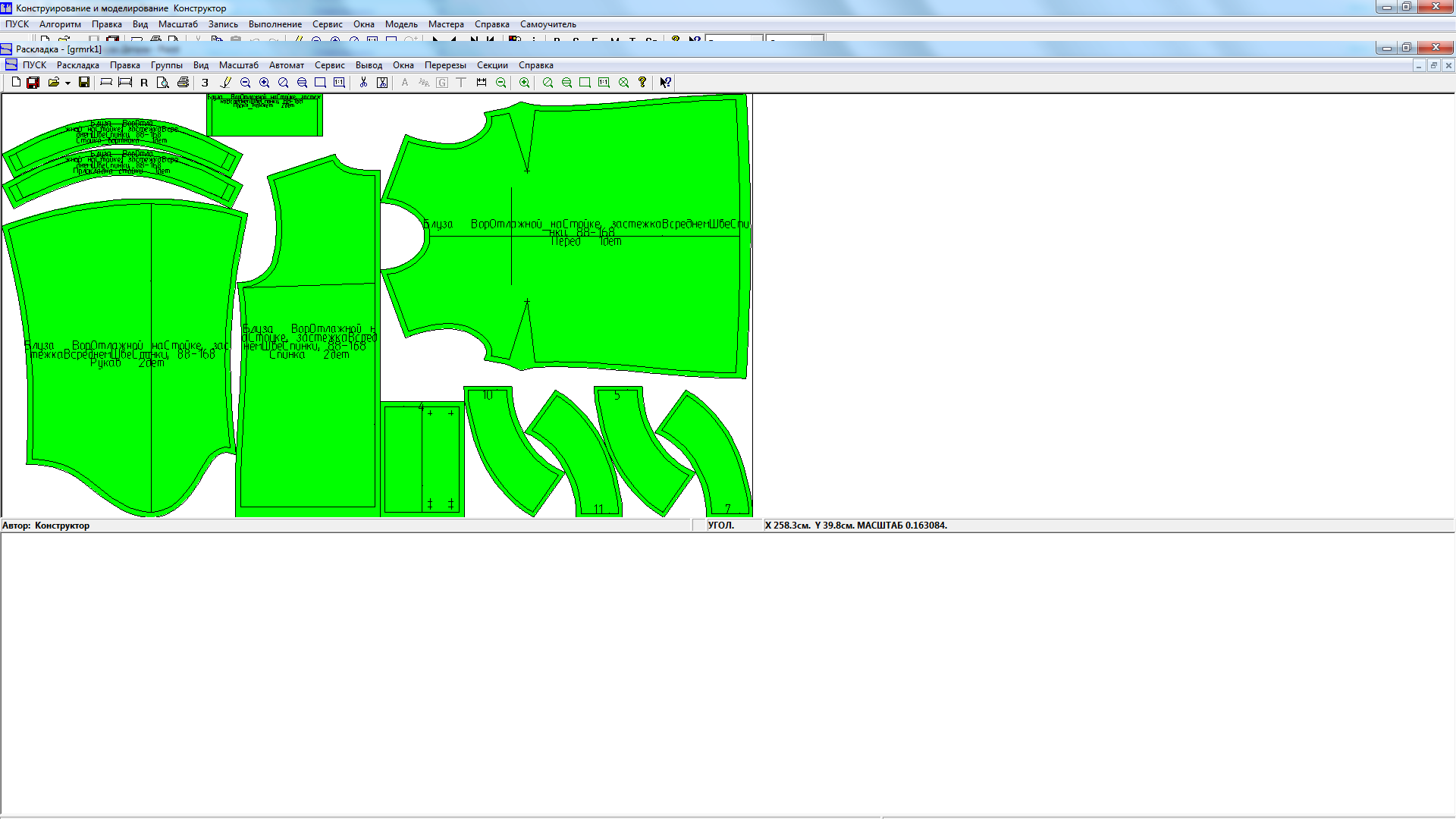Viewport: 1456px width, 819px height.
Task: Open the Группы menu
Action: (x=167, y=65)
